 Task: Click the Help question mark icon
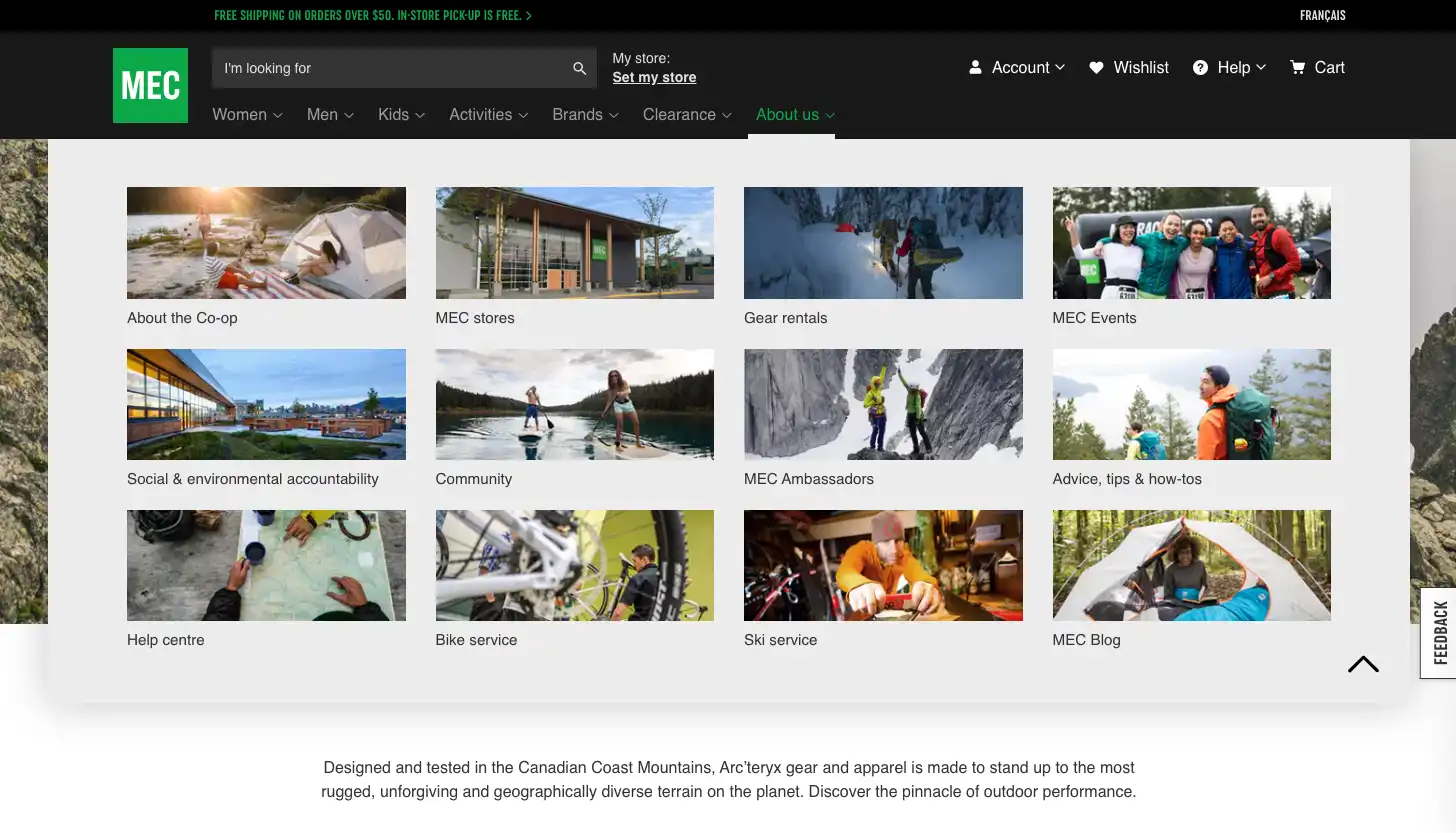click(x=1200, y=67)
